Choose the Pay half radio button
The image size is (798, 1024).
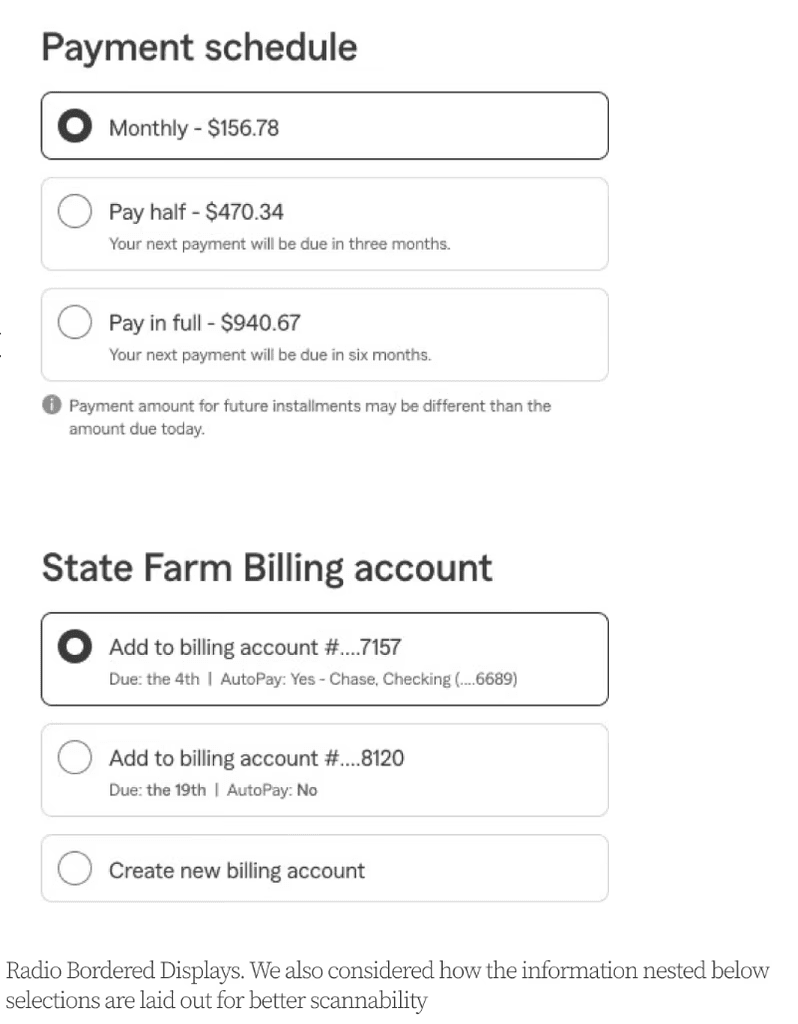(74, 211)
